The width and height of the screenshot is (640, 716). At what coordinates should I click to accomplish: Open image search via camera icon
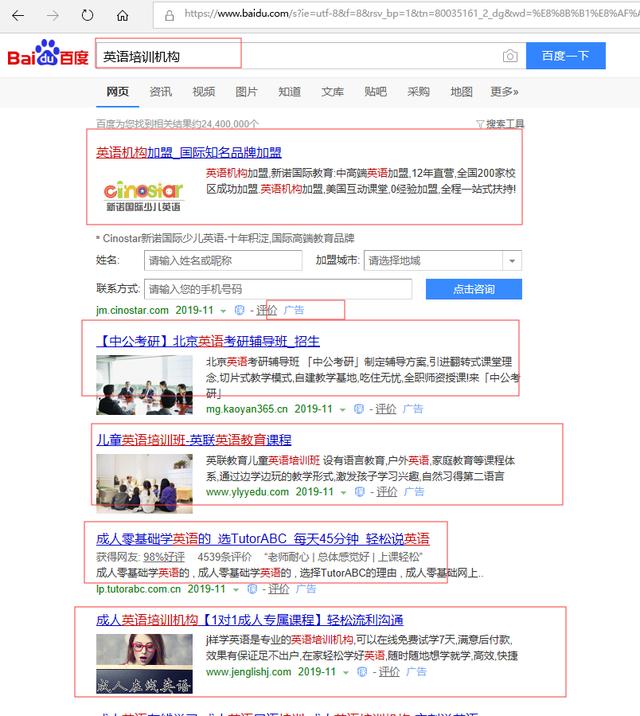[x=510, y=56]
